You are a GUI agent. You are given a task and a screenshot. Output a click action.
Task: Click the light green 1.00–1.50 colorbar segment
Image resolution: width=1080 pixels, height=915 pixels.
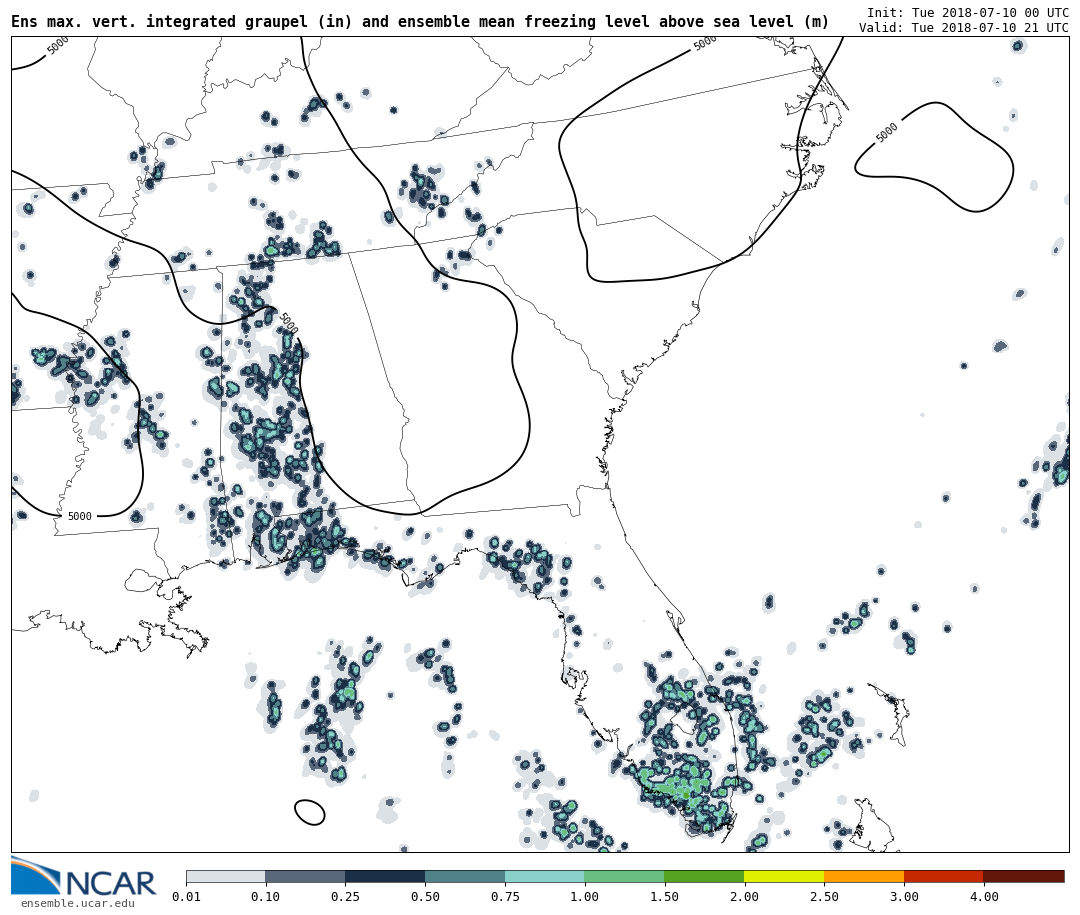[x=624, y=876]
